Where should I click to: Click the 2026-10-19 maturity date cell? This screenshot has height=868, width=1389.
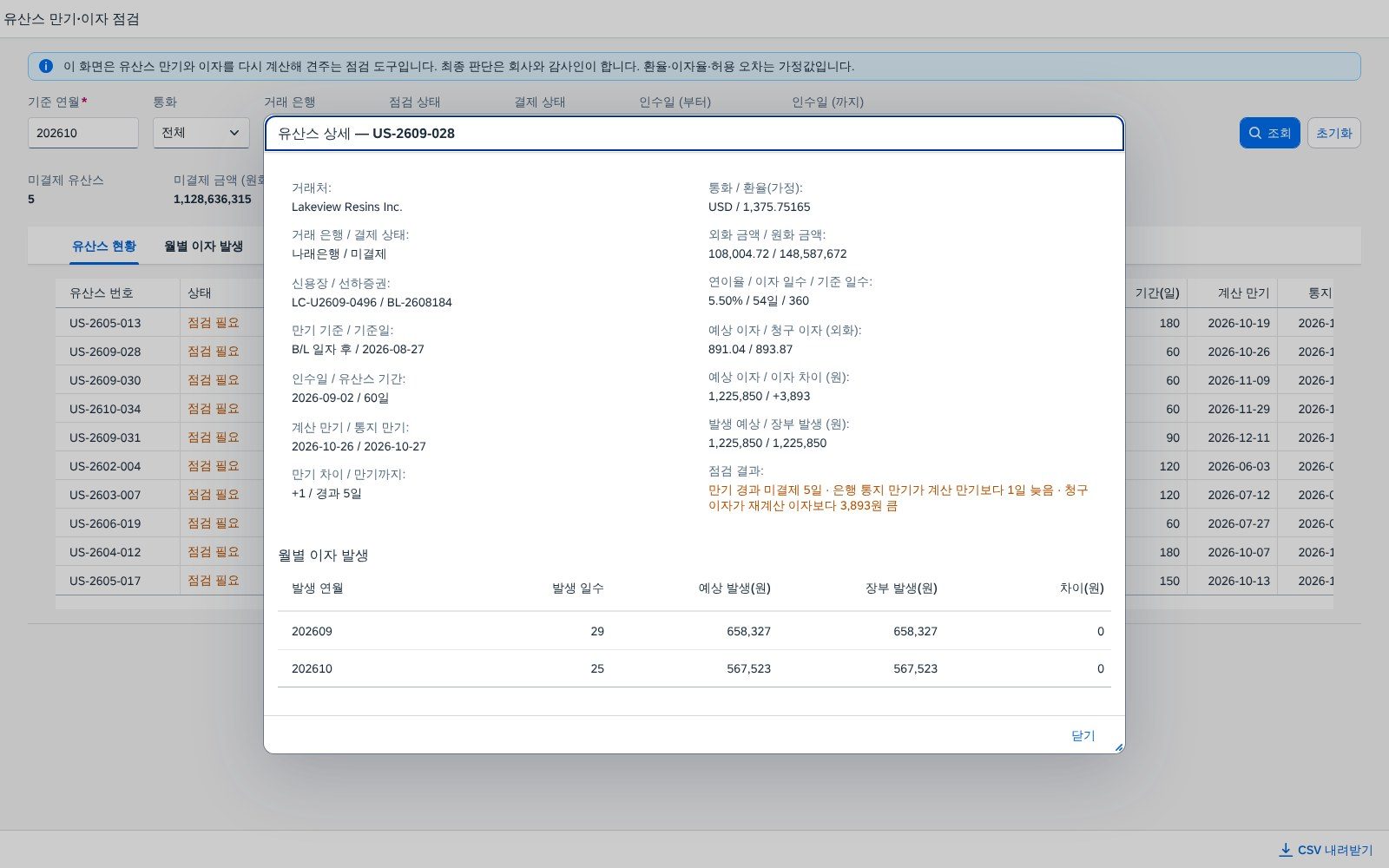coord(1239,323)
